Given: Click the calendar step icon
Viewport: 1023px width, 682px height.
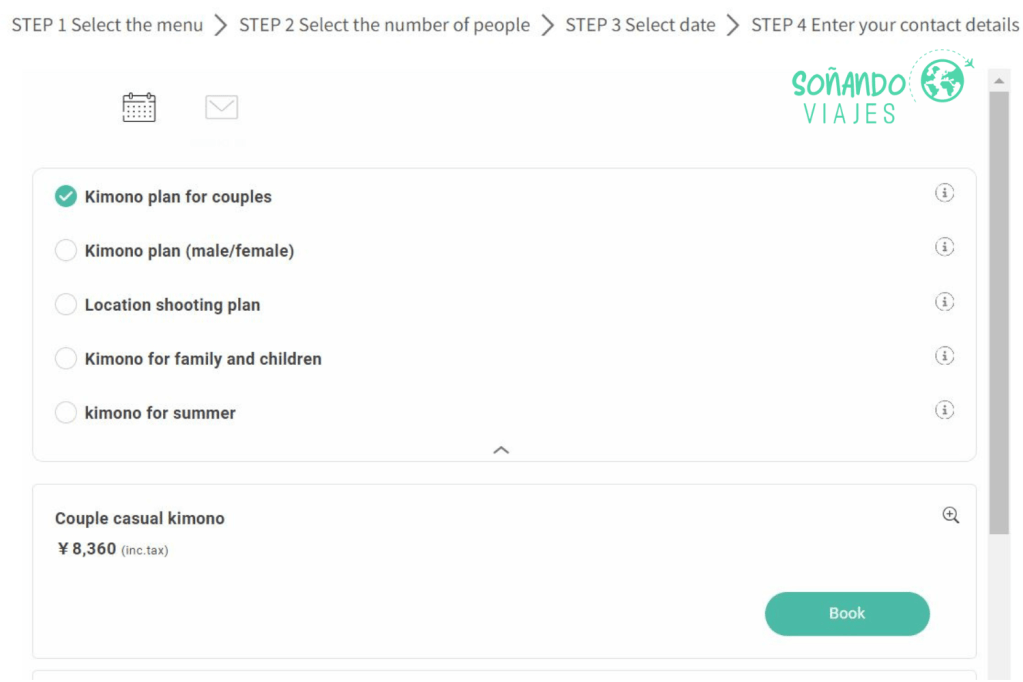Looking at the screenshot, I should coord(139,107).
